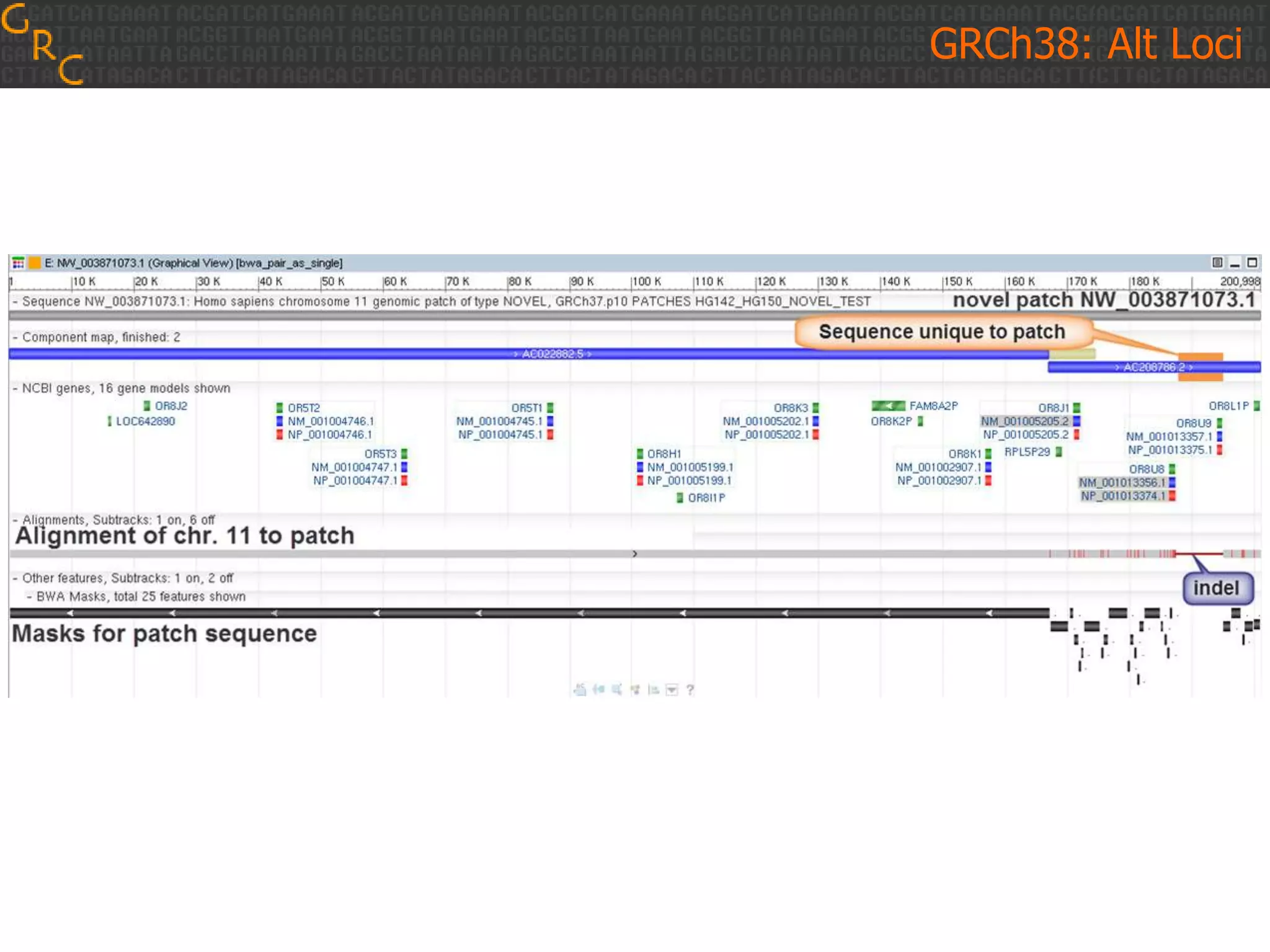Viewport: 1270px width, 952px height.
Task: Click the green marker next to LOC642890
Action: tap(109, 421)
